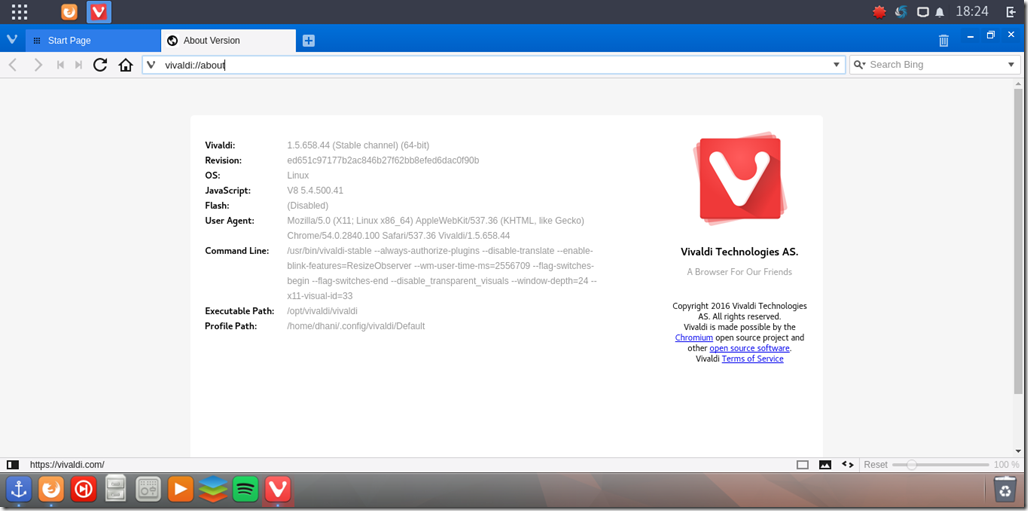The height and width of the screenshot is (511, 1028).
Task: Switch to orange browser in top panel
Action: click(x=69, y=12)
